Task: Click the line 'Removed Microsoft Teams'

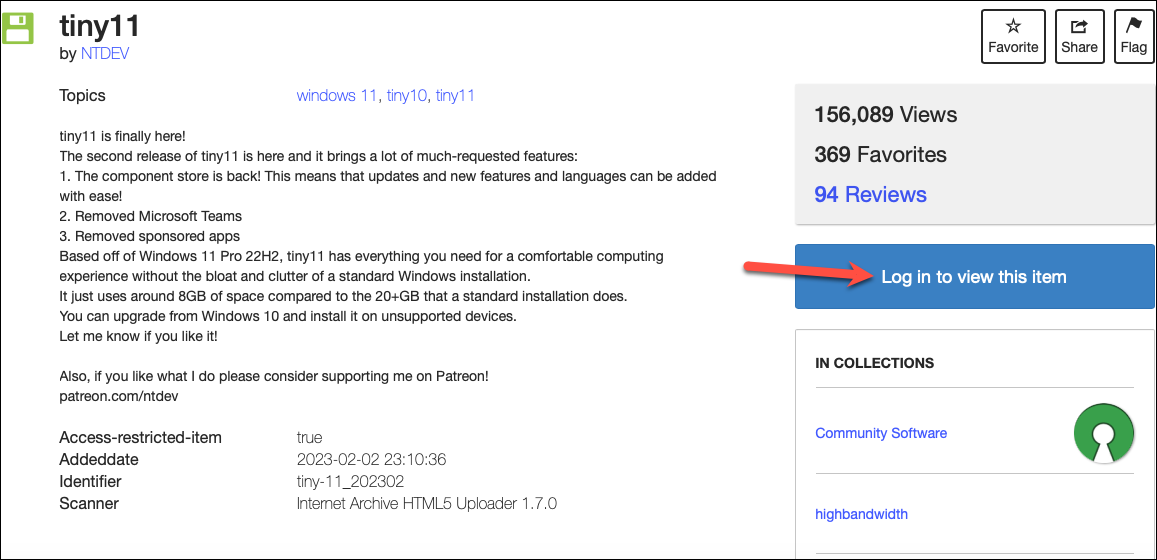Action: [x=151, y=217]
